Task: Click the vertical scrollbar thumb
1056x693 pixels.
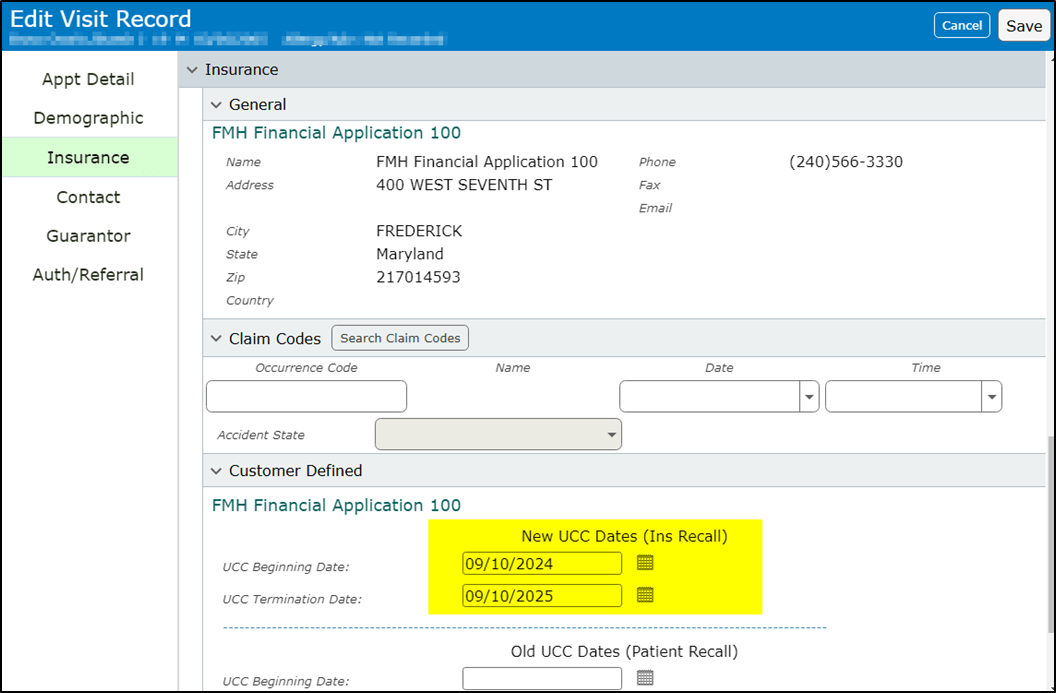Action: click(1051, 535)
